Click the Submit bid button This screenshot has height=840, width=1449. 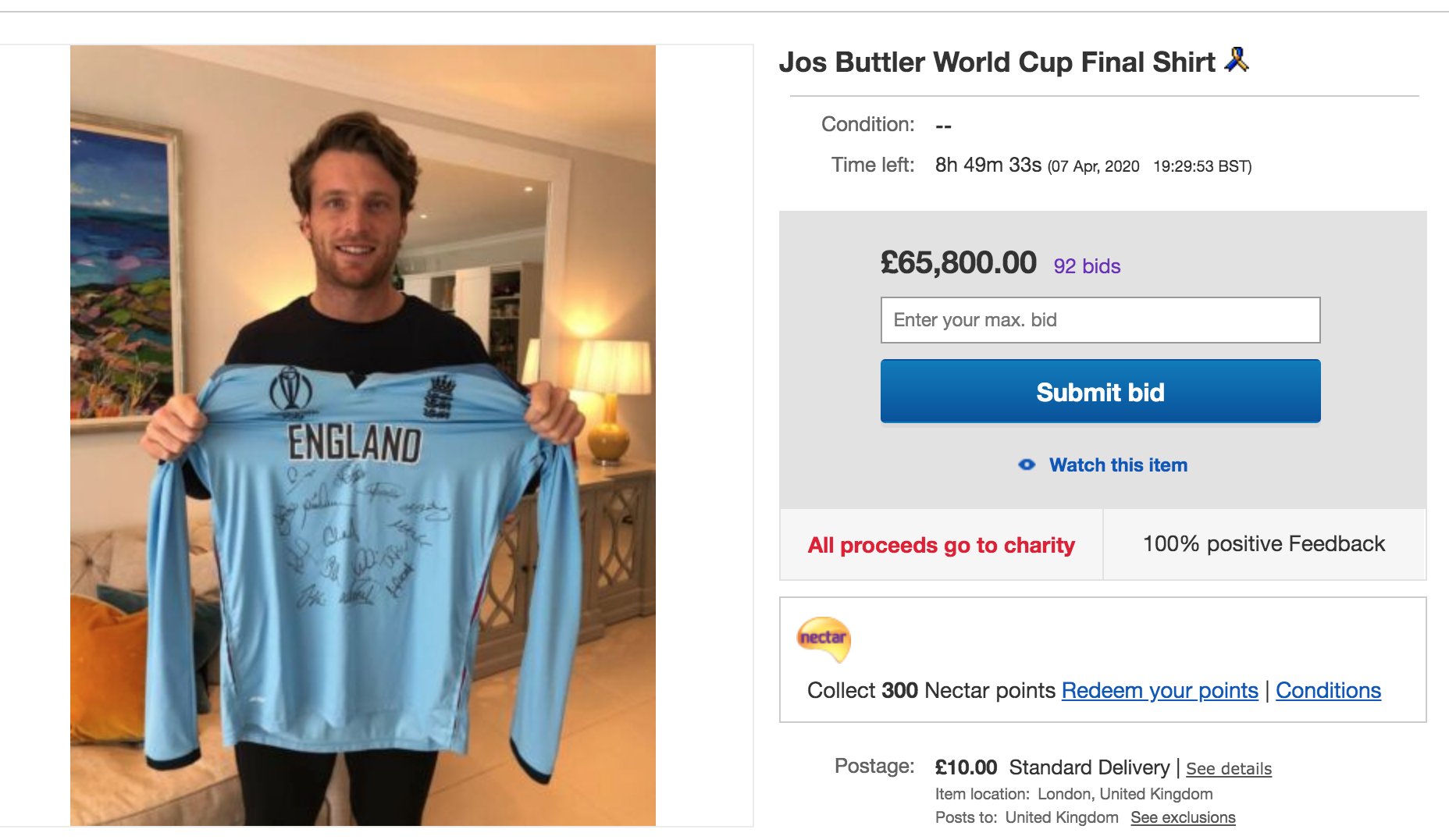pos(1100,391)
